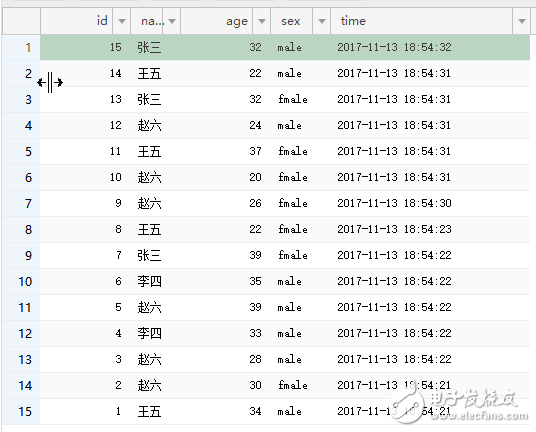This screenshot has width=536, height=432.
Task: Click the age column header
Action: 217,21
